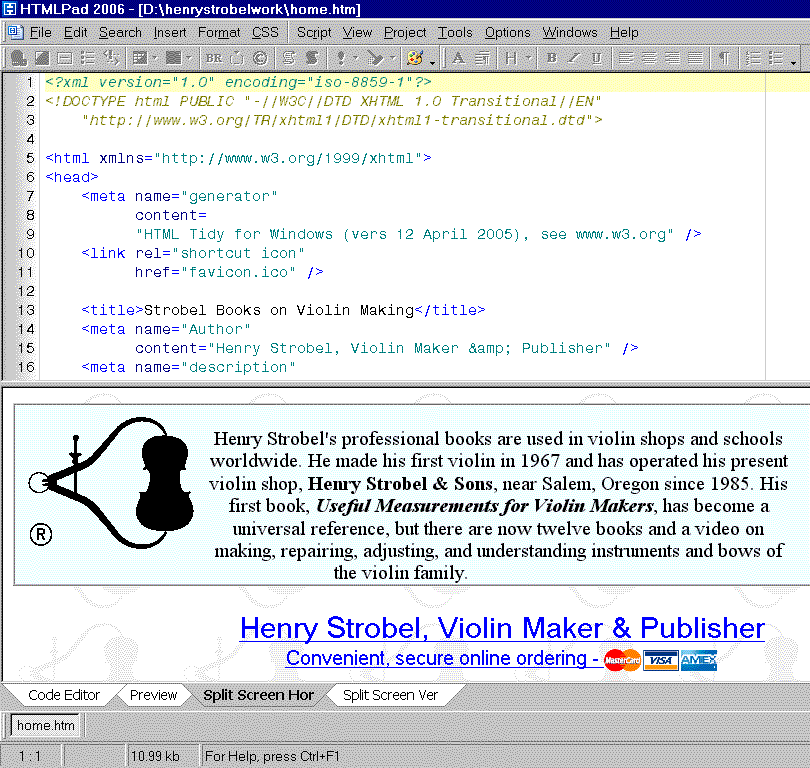Image resolution: width=810 pixels, height=768 pixels.
Task: Select the Split Screen Ver tab
Action: coord(390,695)
